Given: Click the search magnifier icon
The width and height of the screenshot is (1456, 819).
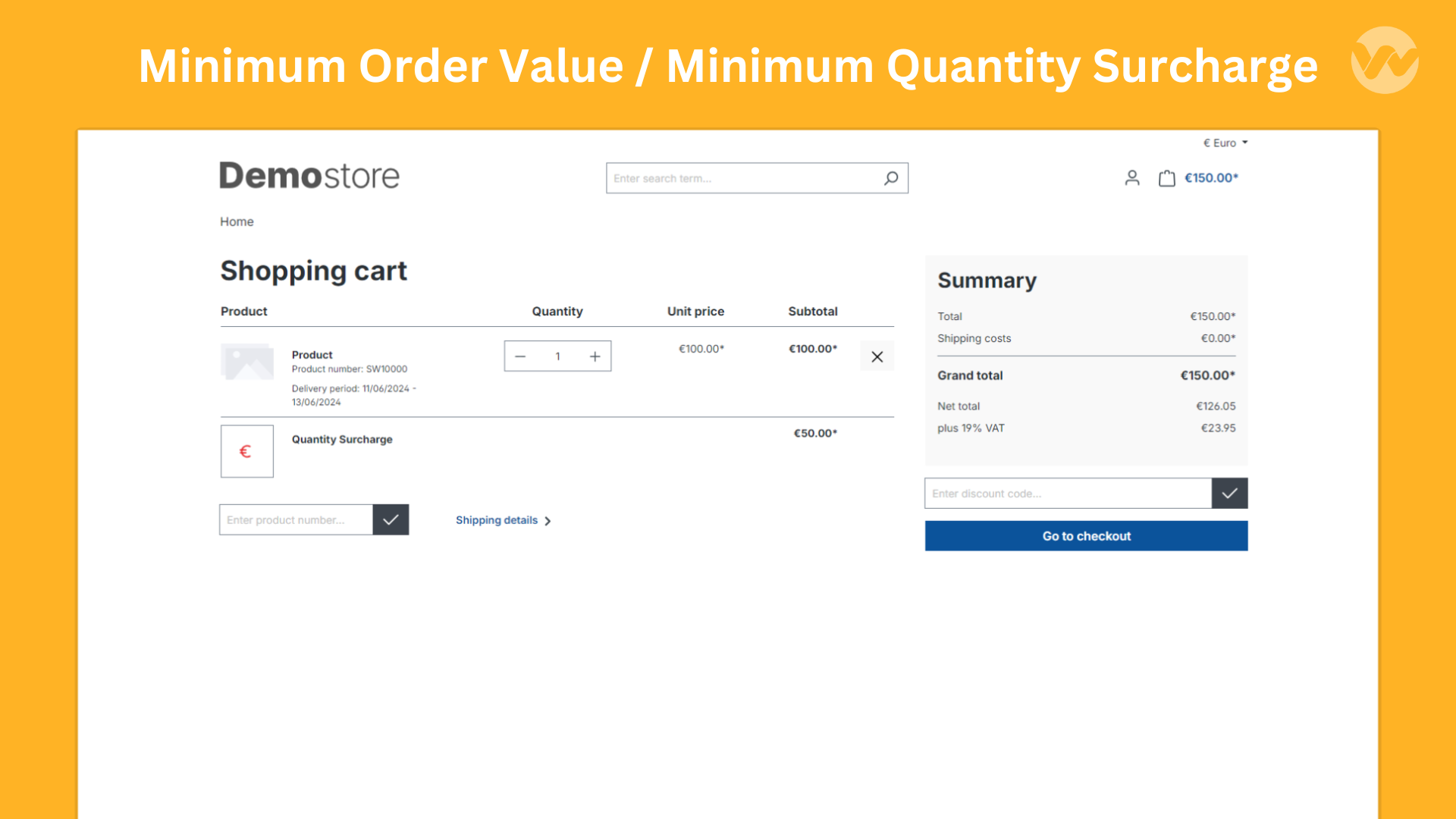Looking at the screenshot, I should pos(891,177).
